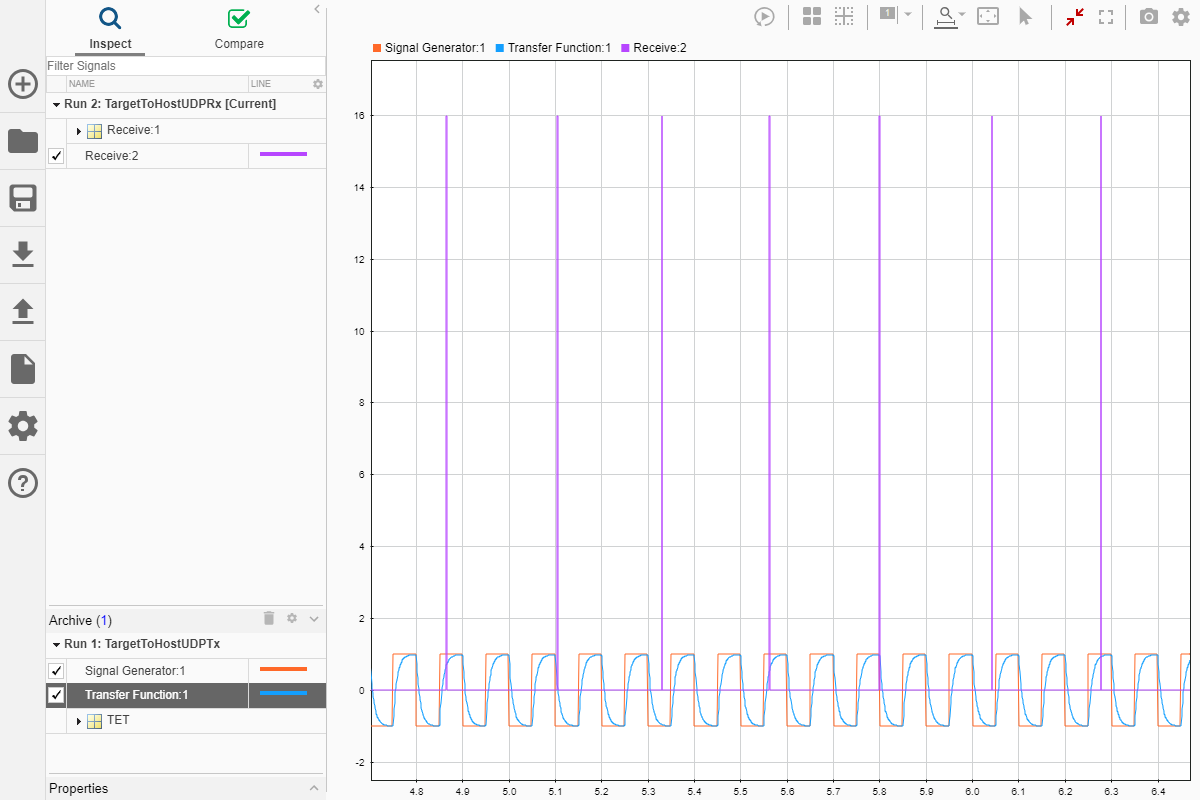Open the zoom mode dropdown arrow
1200x800 pixels.
(x=961, y=15)
